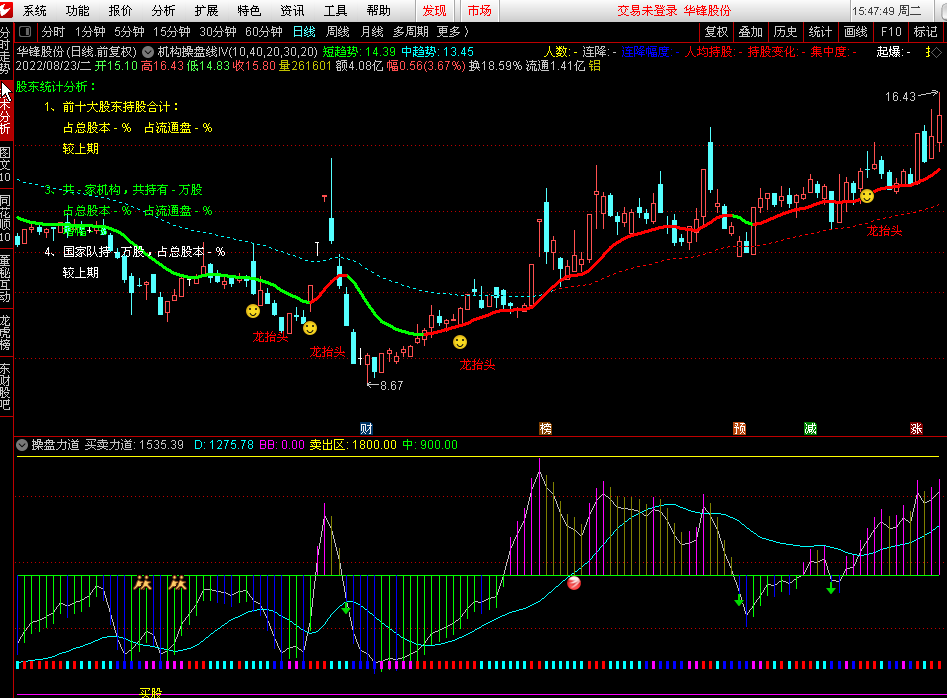Click the 榜 event marker icon
Image resolution: width=947 pixels, height=698 pixels.
[545, 428]
